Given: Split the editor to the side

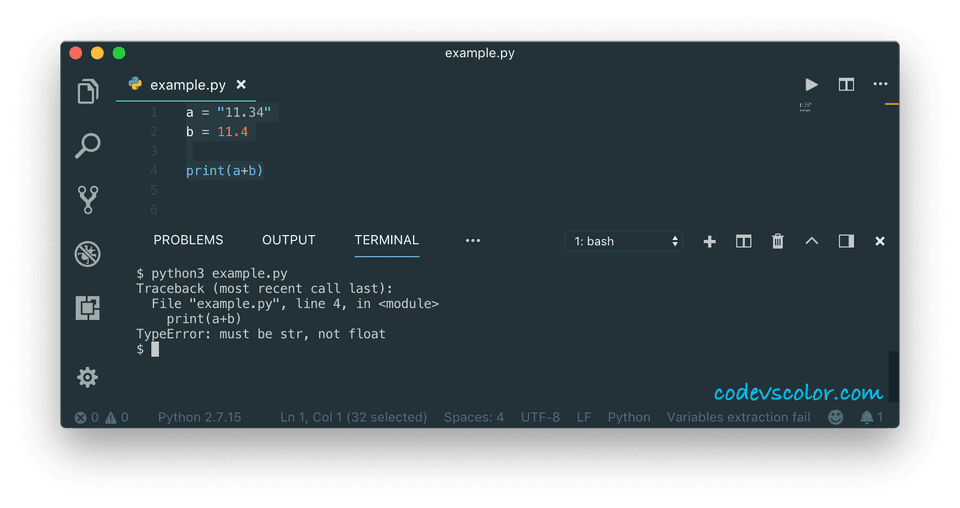Looking at the screenshot, I should pyautogui.click(x=846, y=84).
